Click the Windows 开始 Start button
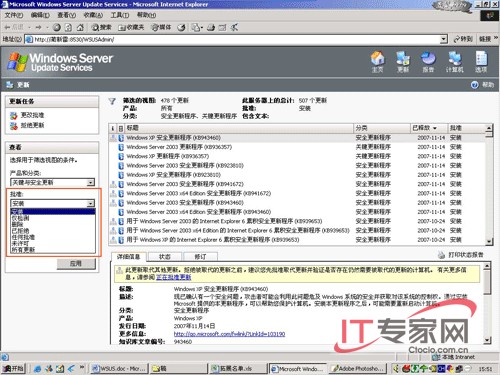The width and height of the screenshot is (500, 375). pyautogui.click(x=13, y=368)
